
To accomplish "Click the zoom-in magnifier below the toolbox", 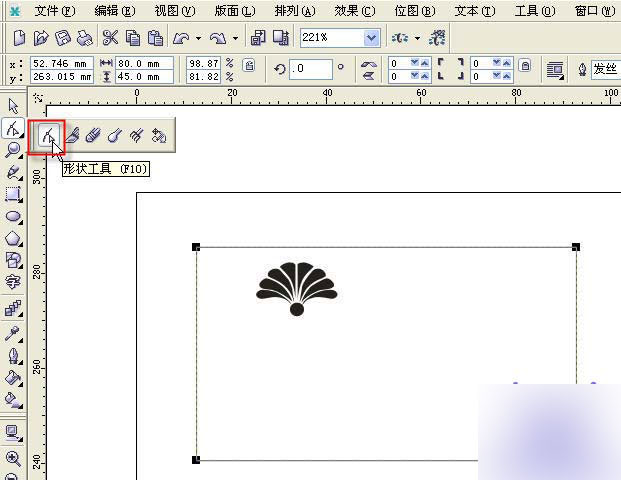I will [13, 459].
